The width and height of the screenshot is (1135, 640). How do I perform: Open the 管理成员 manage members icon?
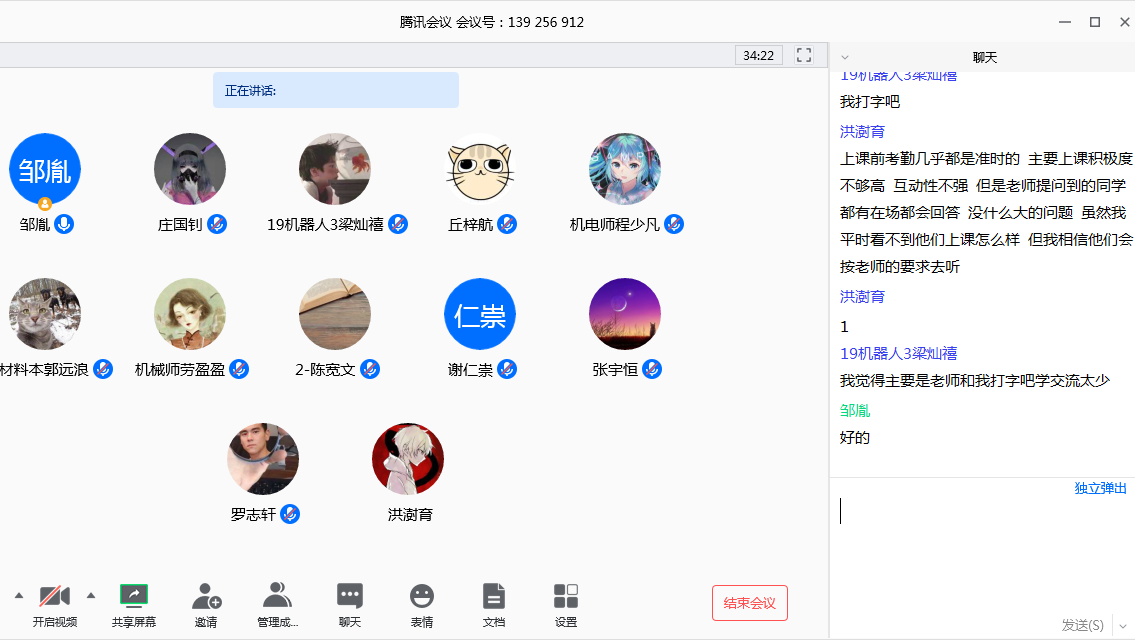tap(277, 597)
